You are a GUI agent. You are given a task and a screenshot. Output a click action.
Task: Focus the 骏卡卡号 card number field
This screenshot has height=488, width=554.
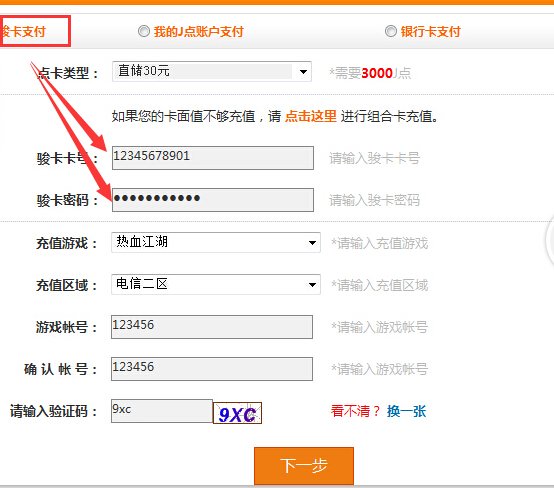213,158
